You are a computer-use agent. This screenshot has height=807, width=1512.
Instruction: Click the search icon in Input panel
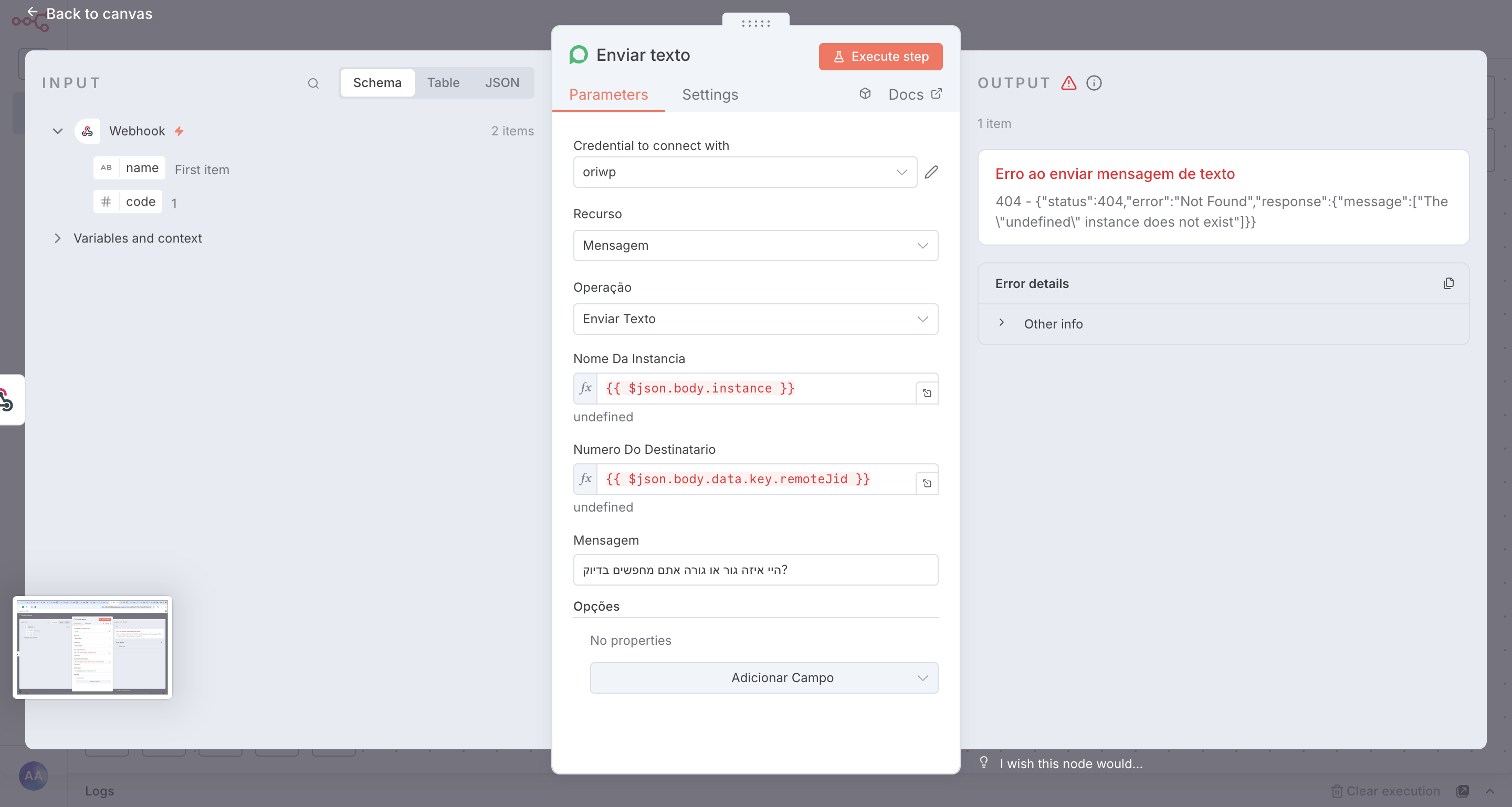tap(313, 83)
